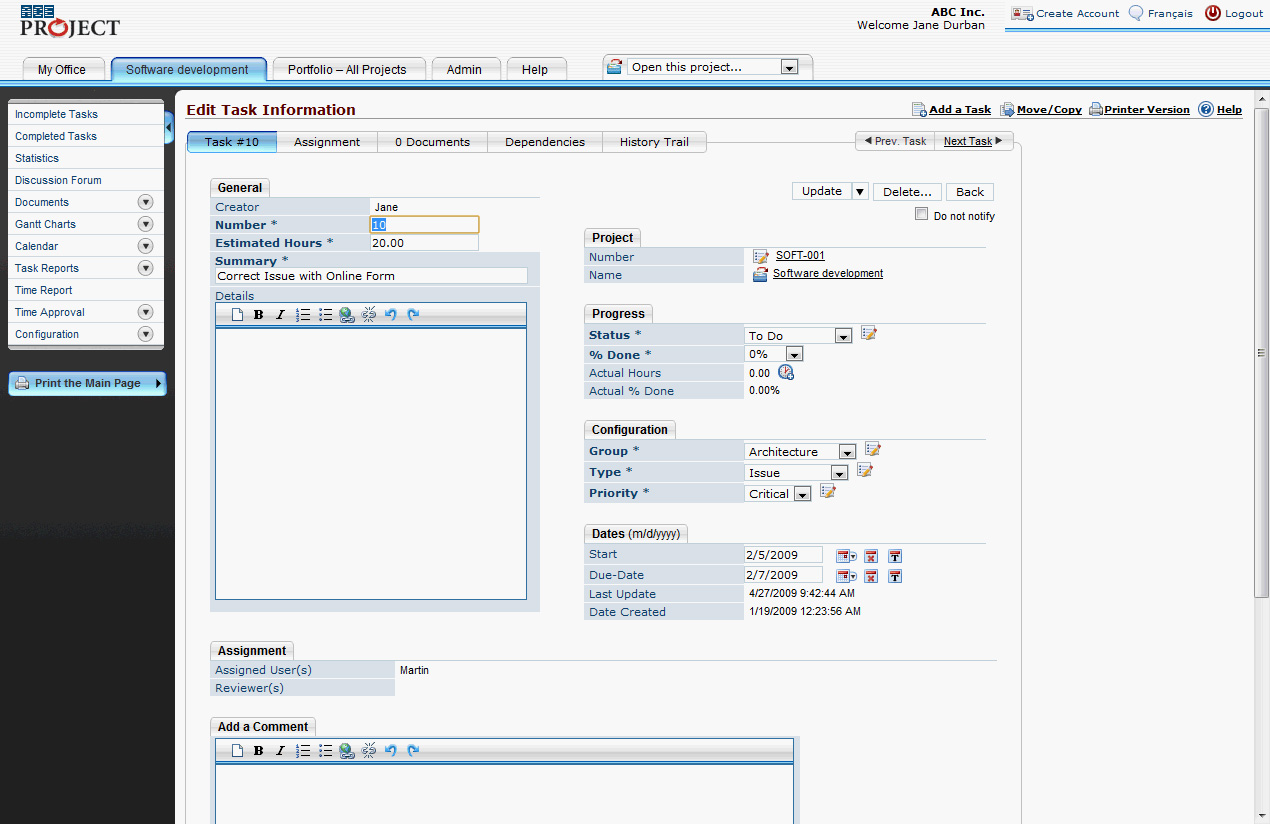Click the edit icon beside Type dropdown
The width and height of the screenshot is (1270, 824).
tap(865, 470)
